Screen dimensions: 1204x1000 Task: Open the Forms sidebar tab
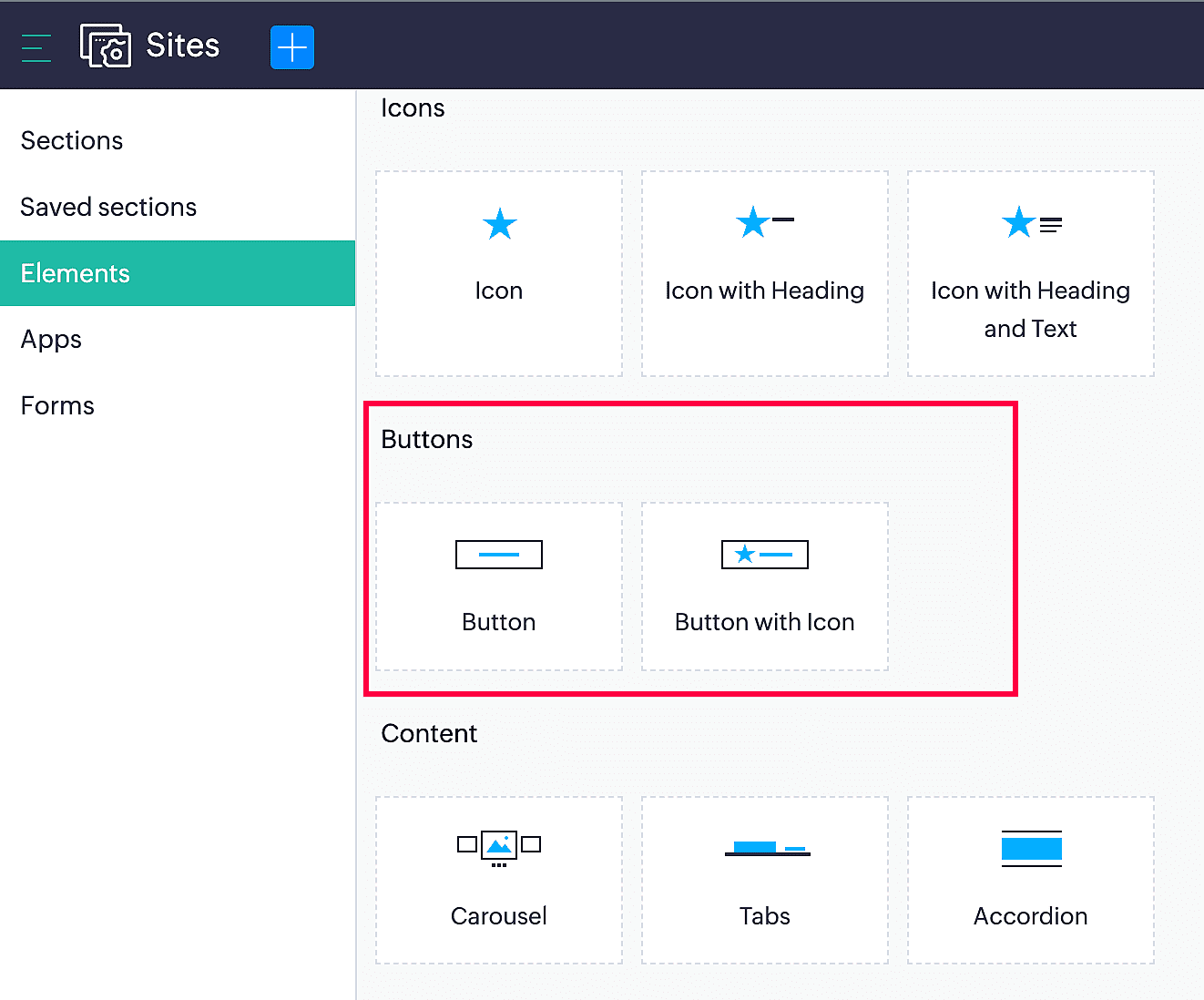tap(57, 406)
